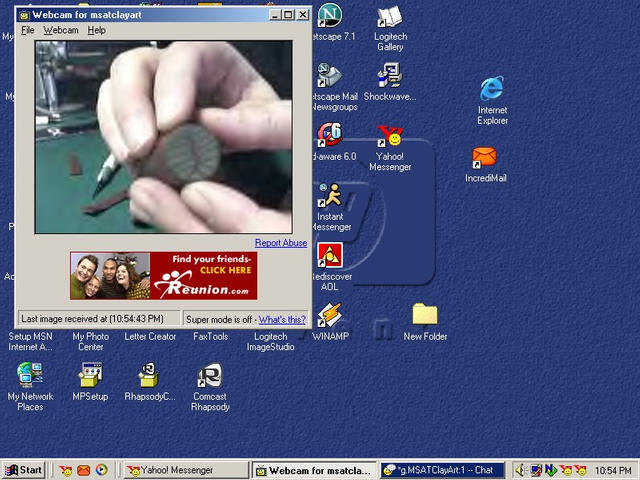
Task: Switch to Webcam for msatcla... taskbar button
Action: point(315,470)
